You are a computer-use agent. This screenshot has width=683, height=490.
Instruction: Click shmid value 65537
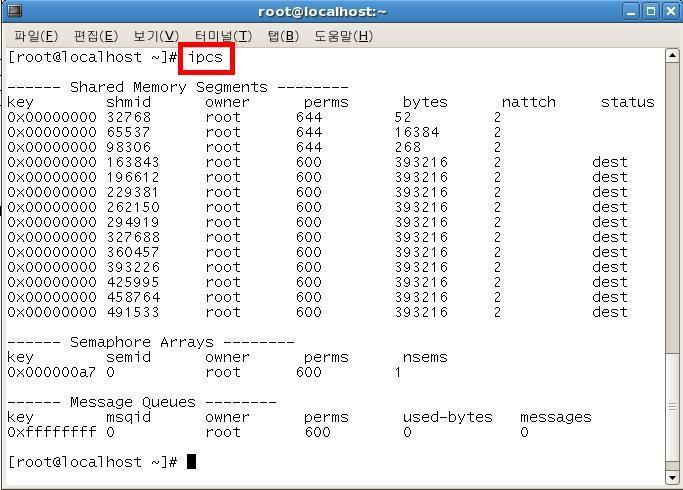129,132
